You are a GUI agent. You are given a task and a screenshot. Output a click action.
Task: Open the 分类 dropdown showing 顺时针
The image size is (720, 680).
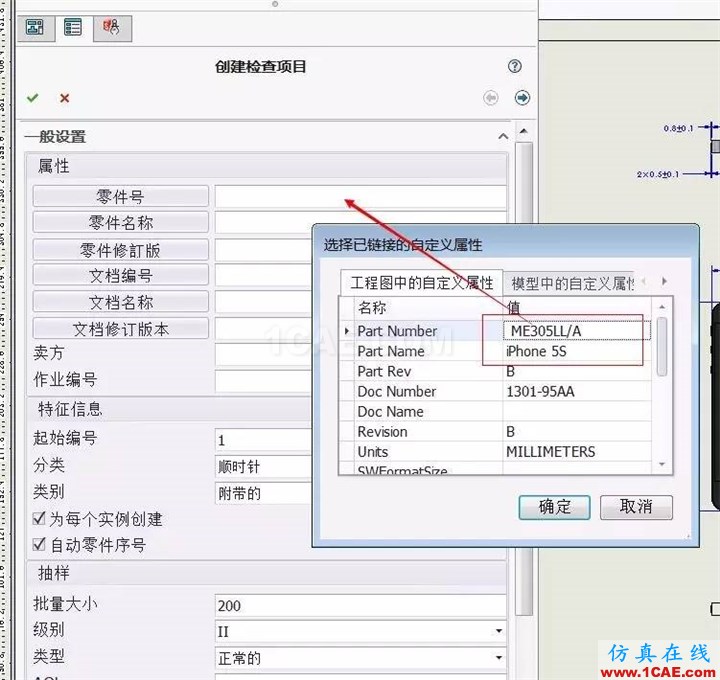(264, 466)
